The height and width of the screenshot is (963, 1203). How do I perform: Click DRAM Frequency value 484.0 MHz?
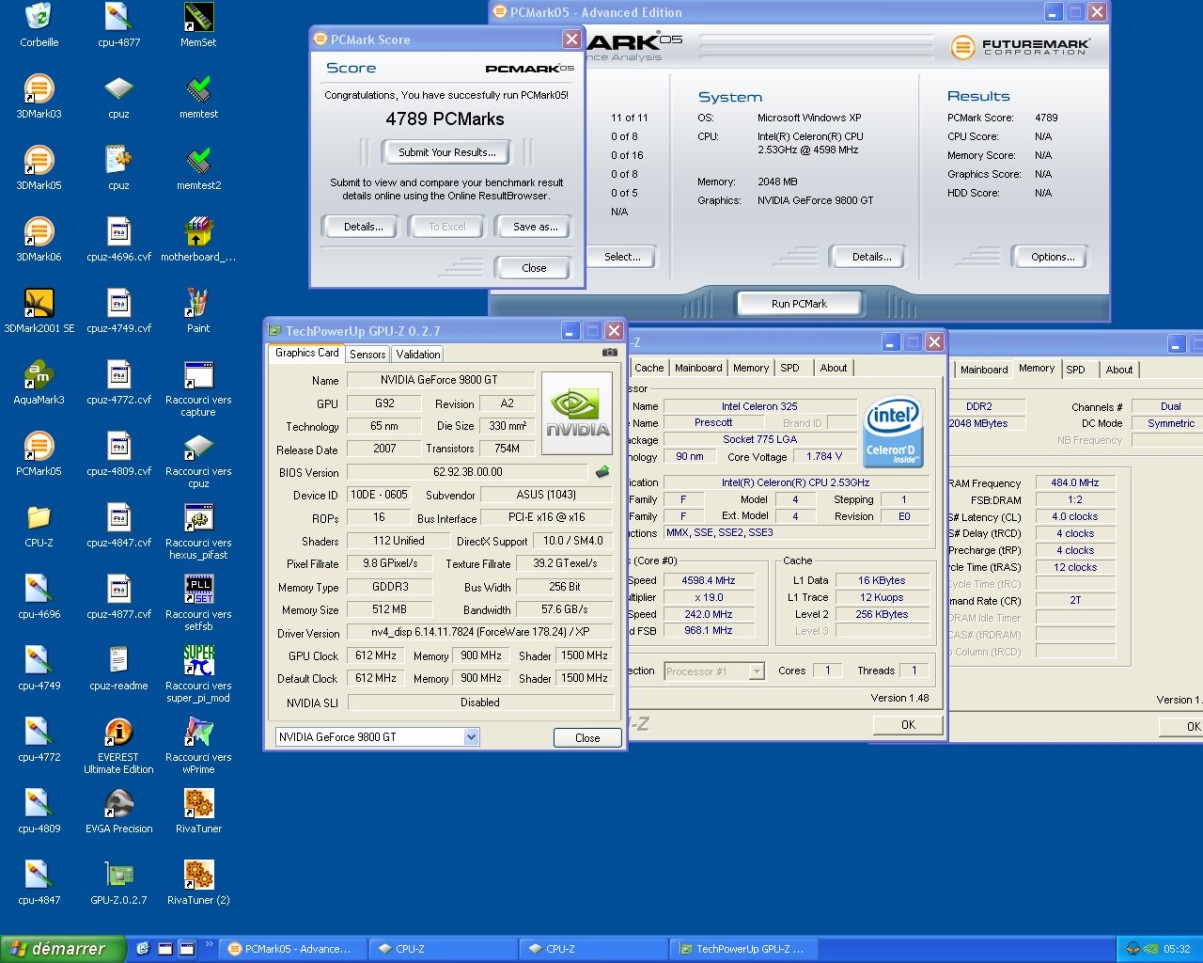(x=1075, y=483)
